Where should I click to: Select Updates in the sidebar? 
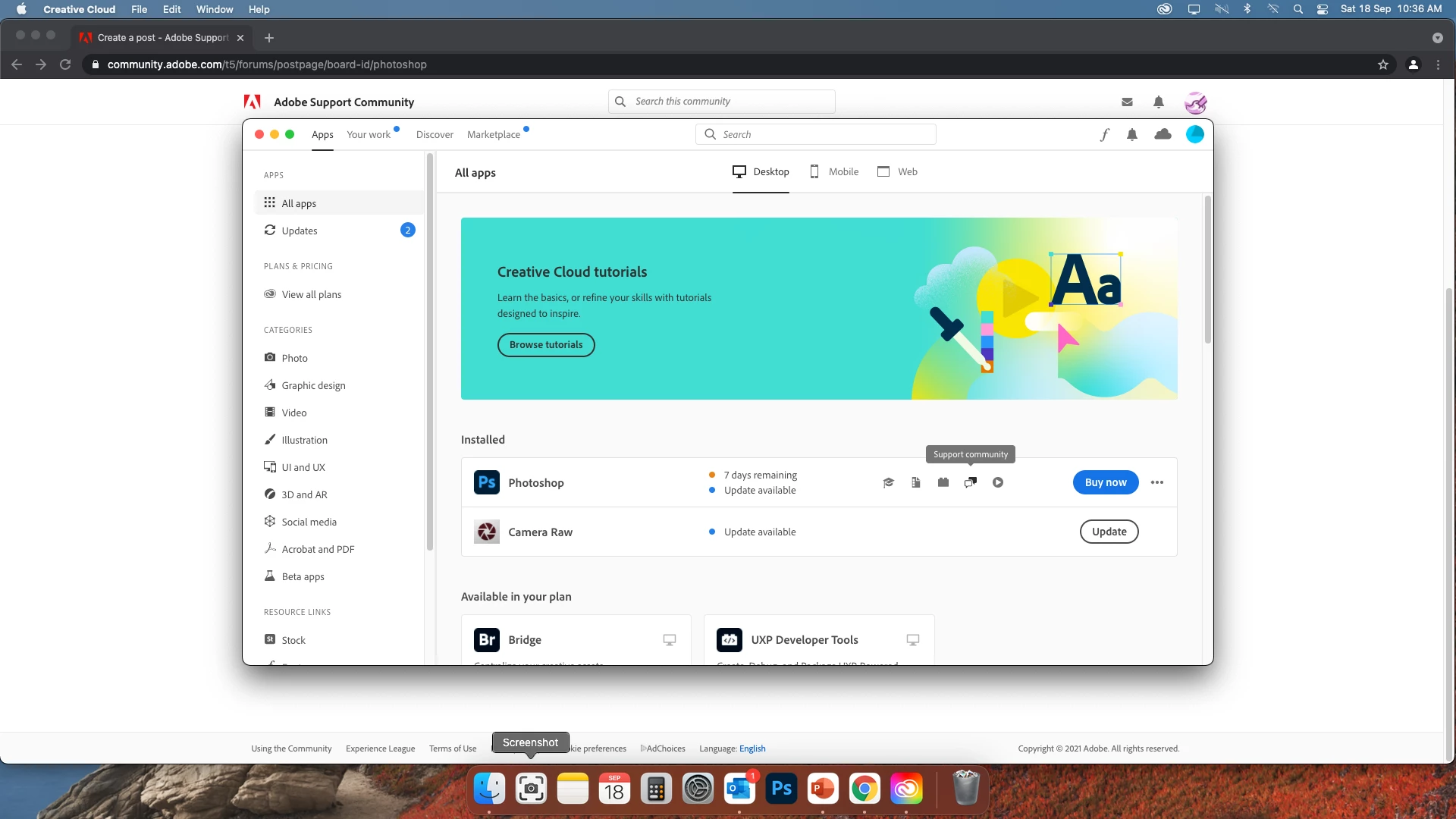click(x=300, y=231)
